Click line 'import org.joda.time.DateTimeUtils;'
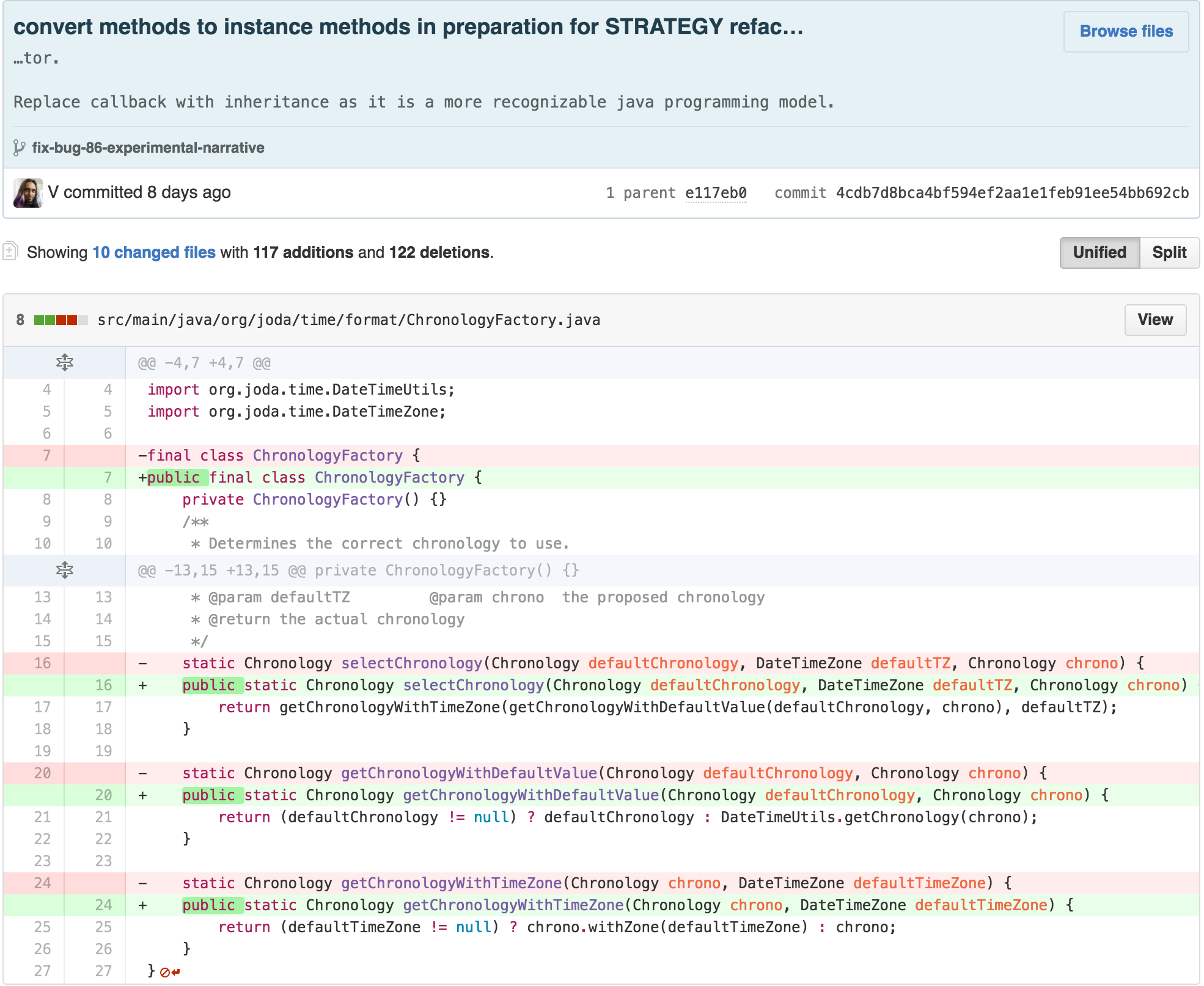 [301, 390]
